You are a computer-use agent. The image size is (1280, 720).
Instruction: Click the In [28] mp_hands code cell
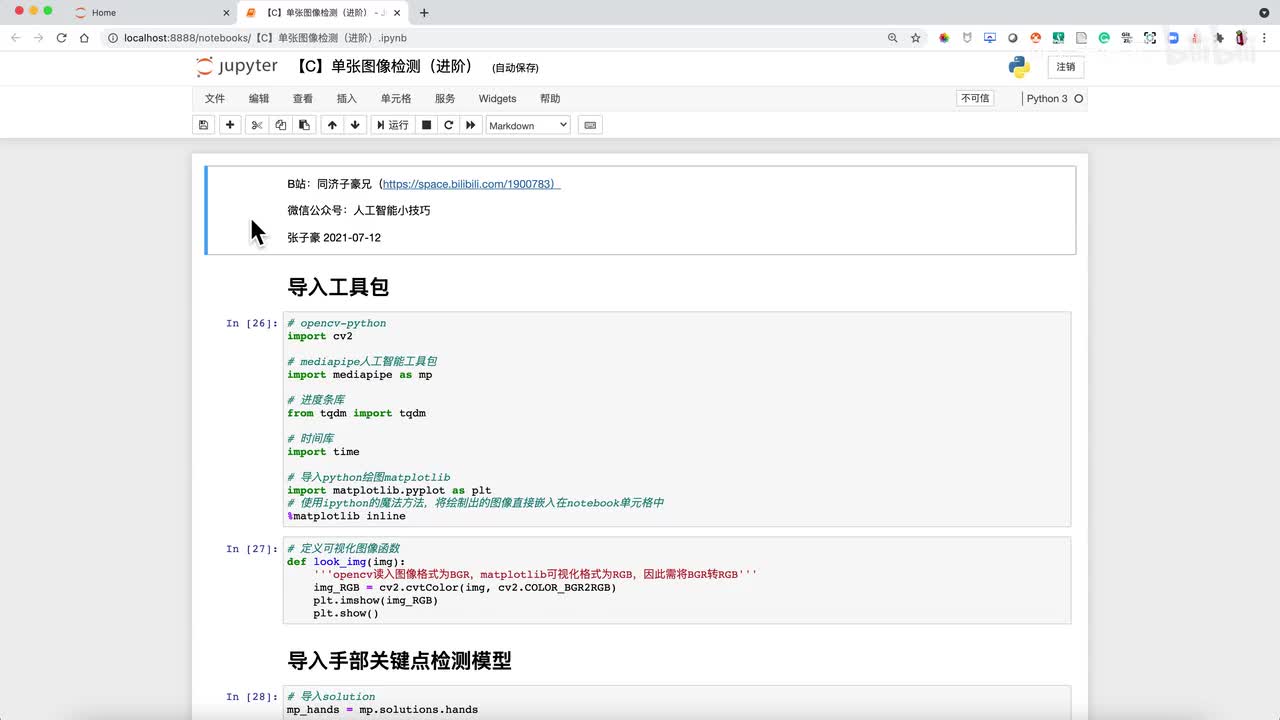pyautogui.click(x=677, y=703)
